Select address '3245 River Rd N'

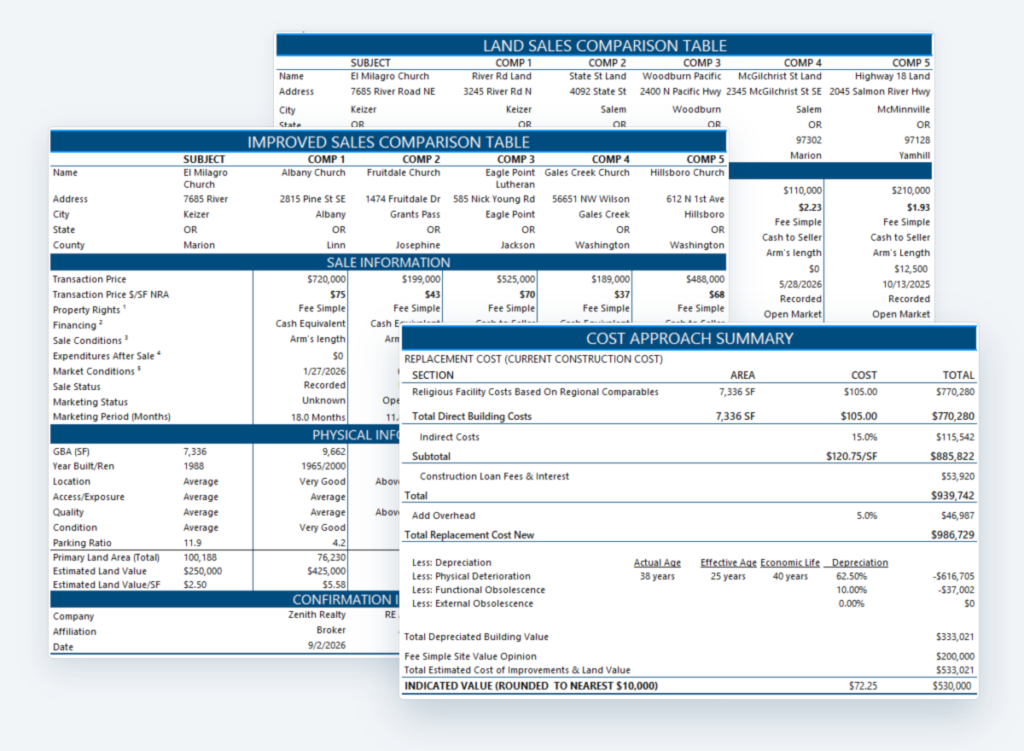[497, 91]
